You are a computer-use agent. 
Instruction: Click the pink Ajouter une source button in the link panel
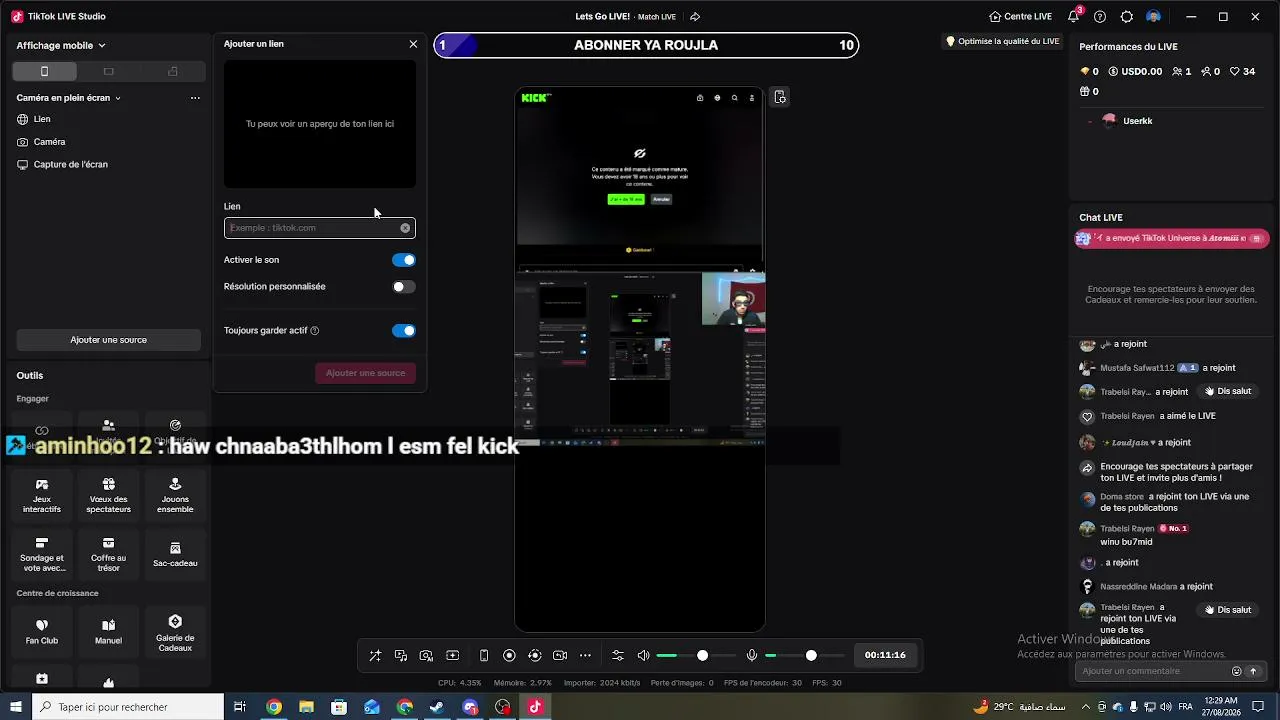(365, 373)
